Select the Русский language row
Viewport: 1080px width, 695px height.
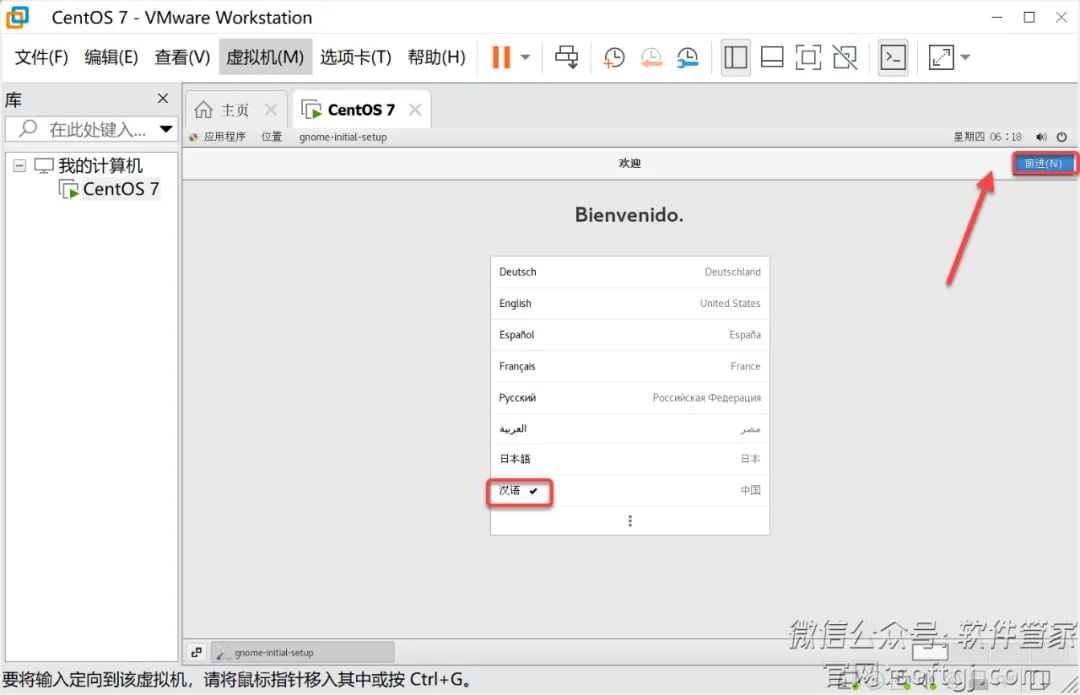point(630,397)
